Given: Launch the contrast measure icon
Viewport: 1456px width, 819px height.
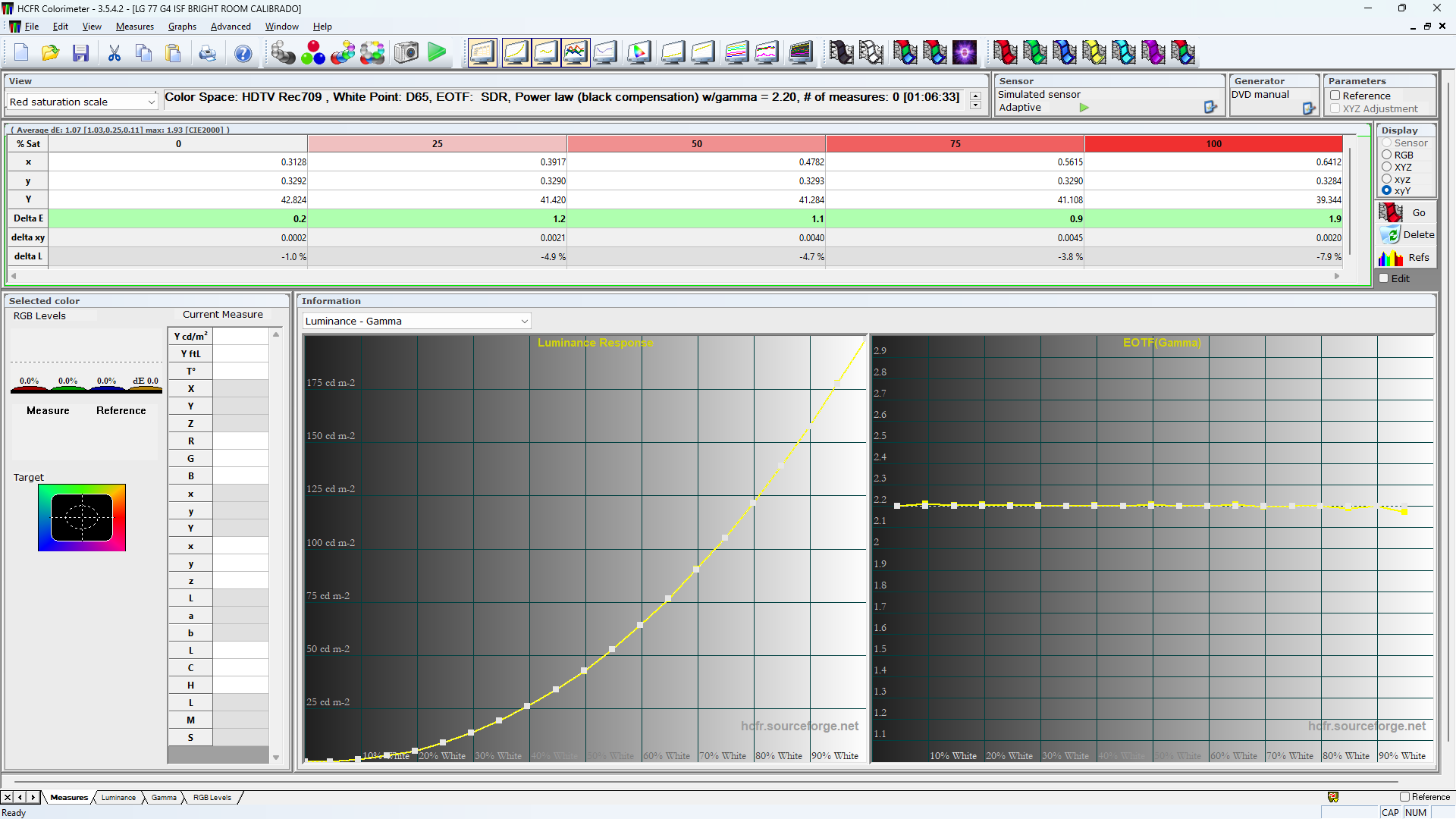Looking at the screenshot, I should point(965,53).
